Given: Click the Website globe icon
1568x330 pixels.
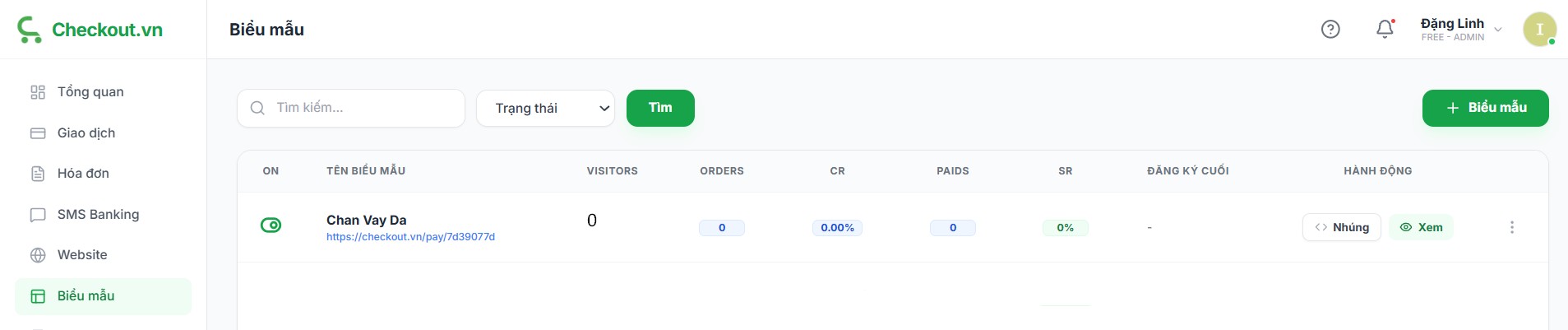Looking at the screenshot, I should pos(38,255).
